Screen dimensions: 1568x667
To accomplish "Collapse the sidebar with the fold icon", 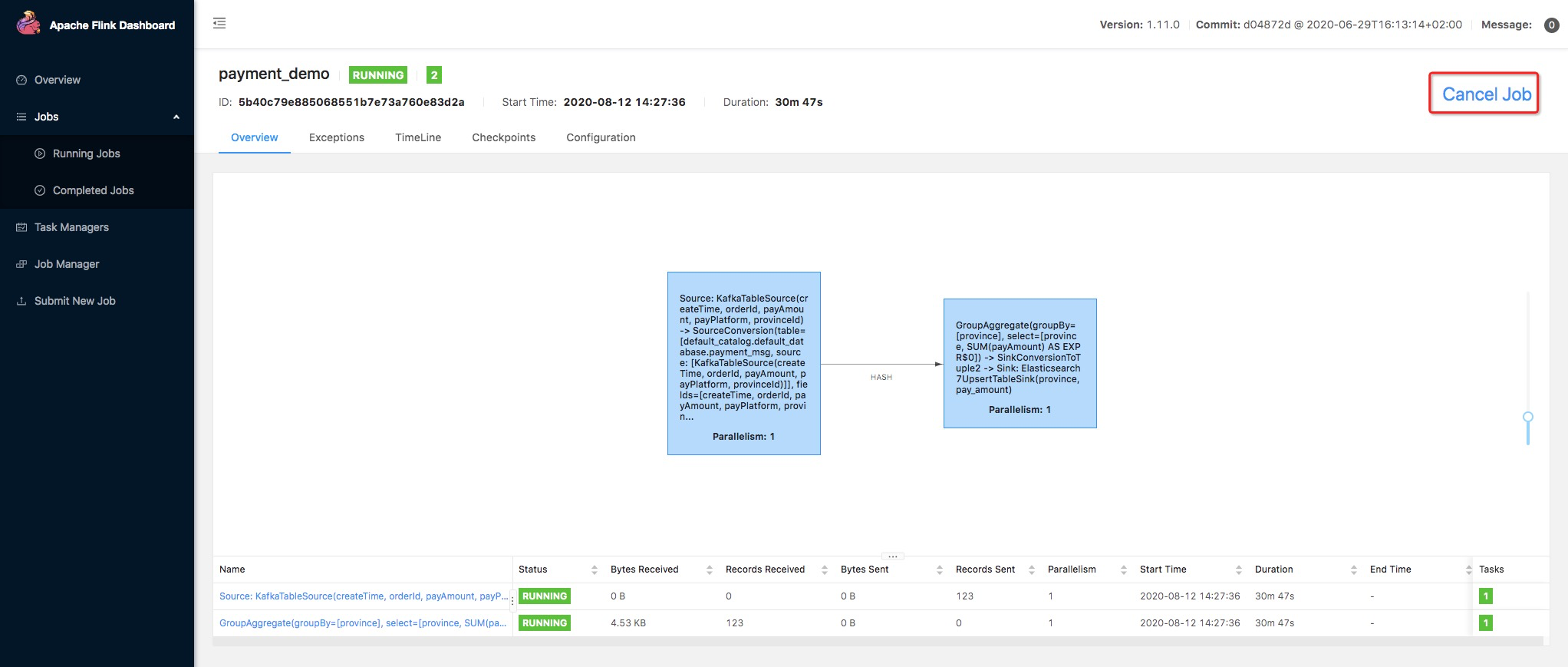I will coord(219,23).
